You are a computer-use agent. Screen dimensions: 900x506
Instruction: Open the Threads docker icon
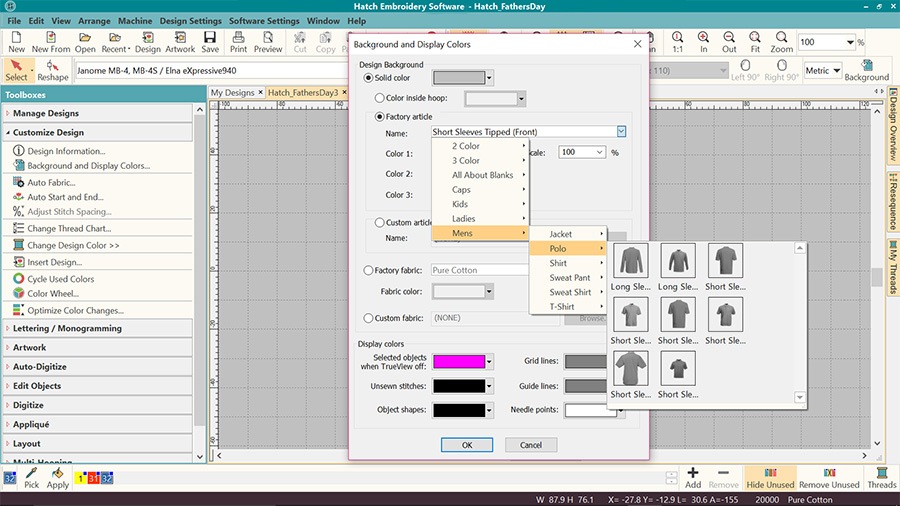881,477
